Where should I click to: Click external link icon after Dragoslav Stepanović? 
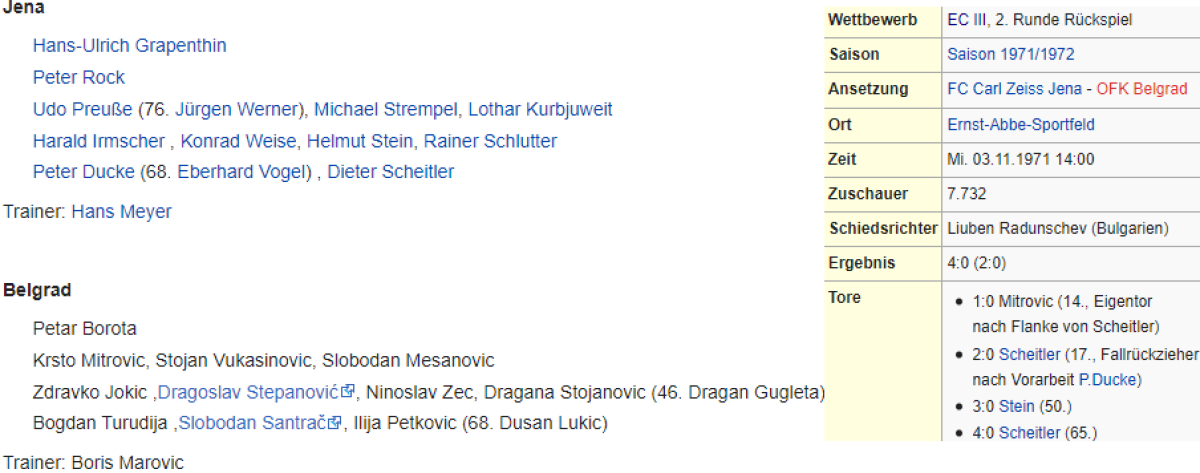348,392
